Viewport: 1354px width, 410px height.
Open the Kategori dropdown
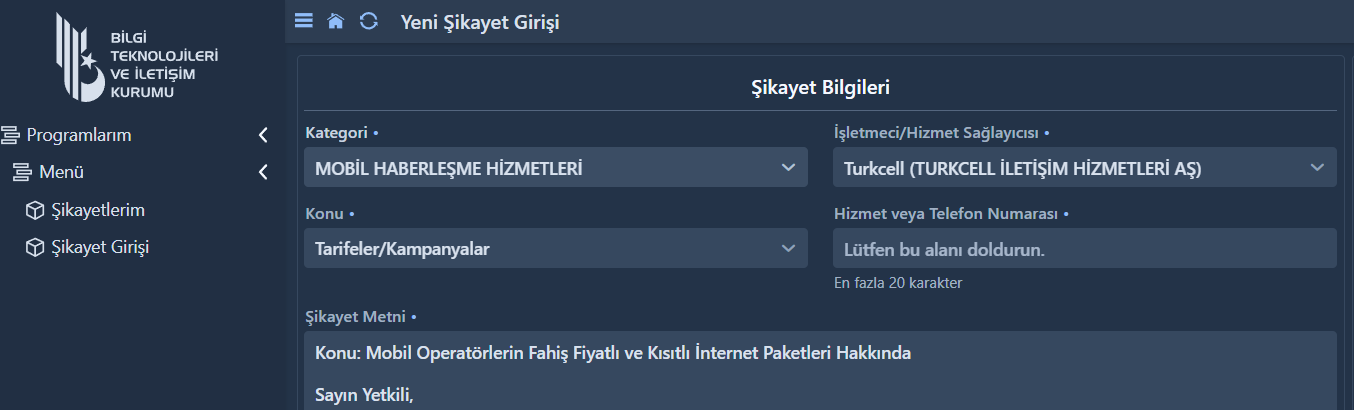click(x=556, y=167)
